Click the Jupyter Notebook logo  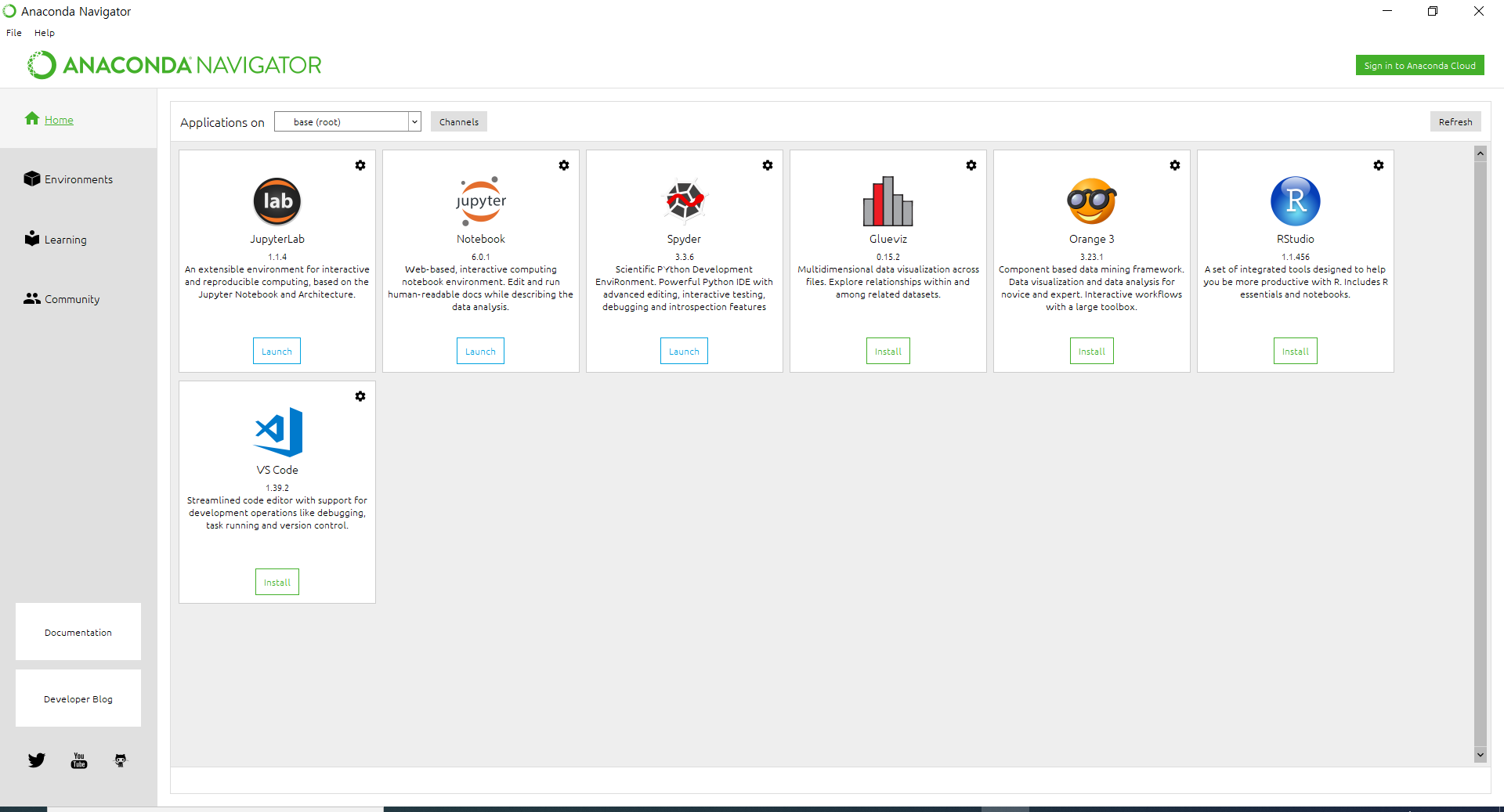point(481,201)
